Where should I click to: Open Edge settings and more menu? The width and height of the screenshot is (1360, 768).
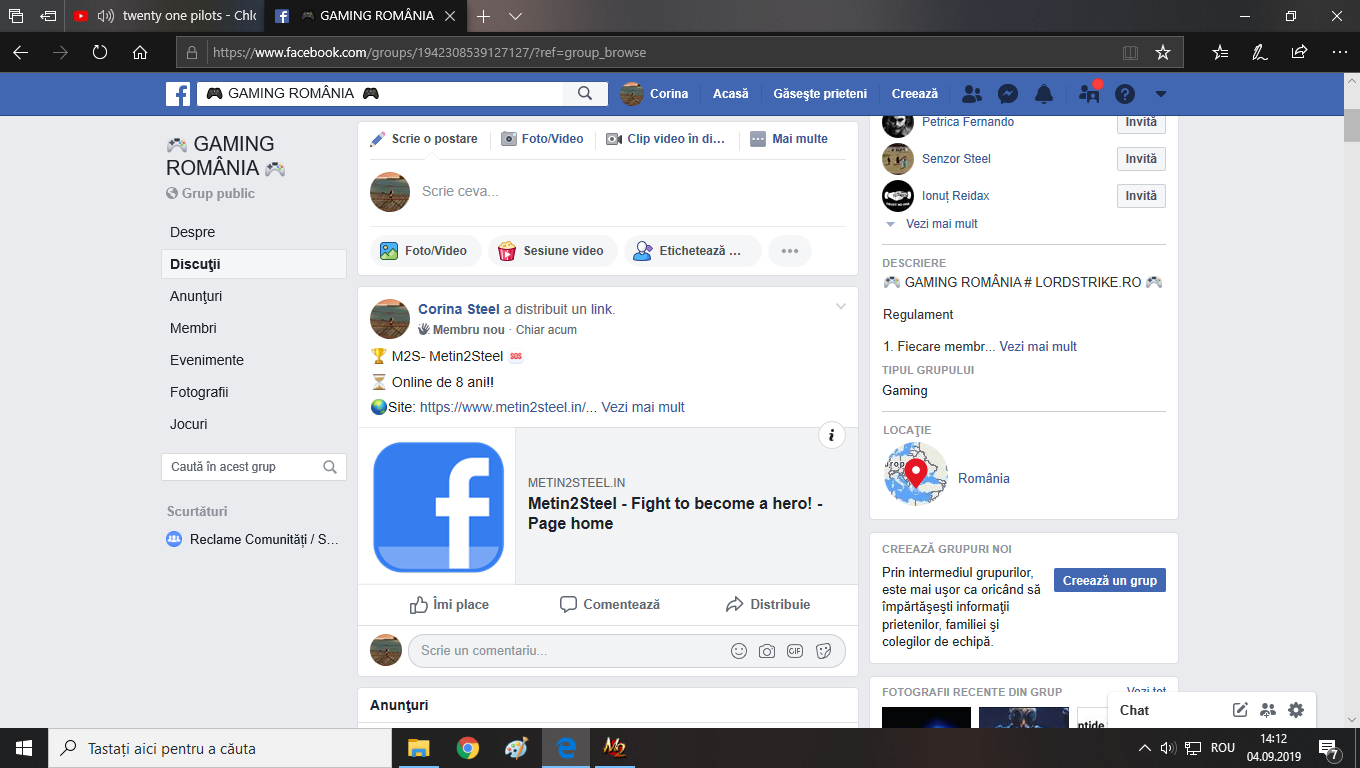[1339, 52]
